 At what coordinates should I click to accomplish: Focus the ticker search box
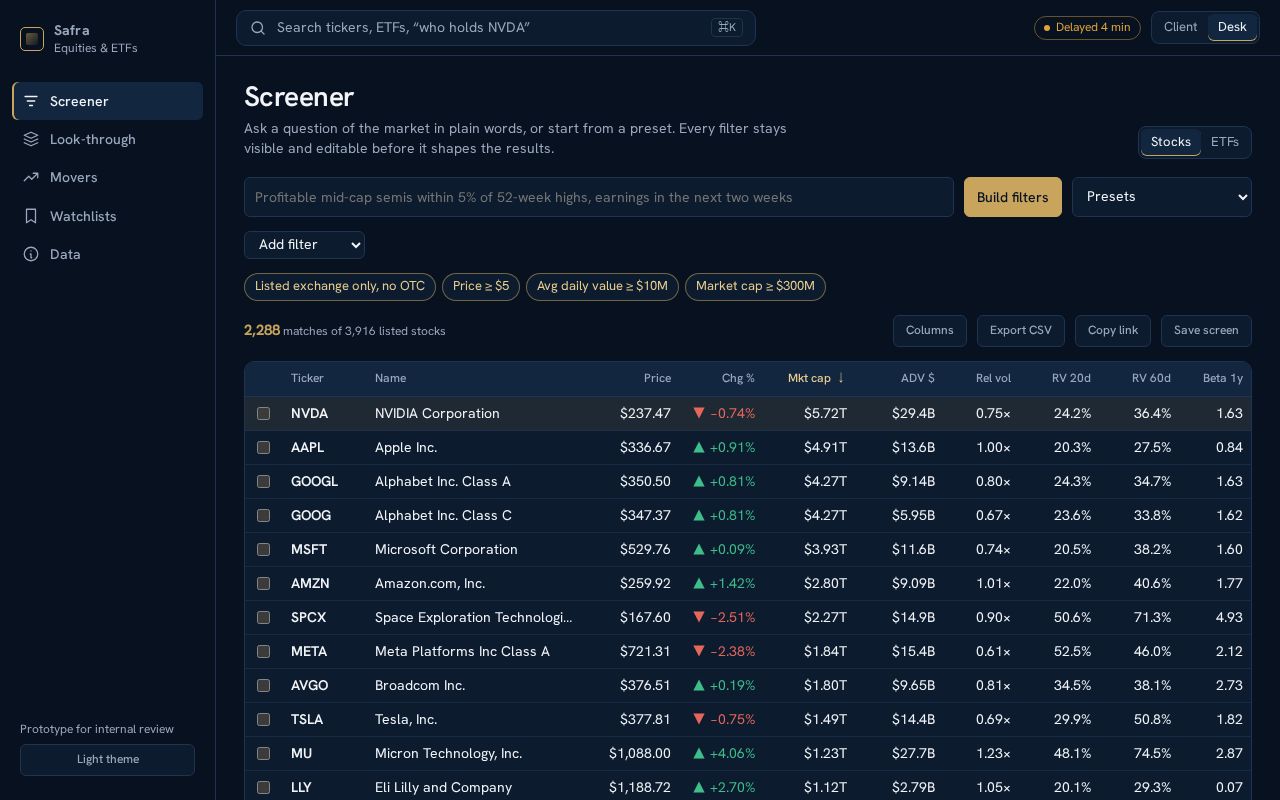[x=496, y=28]
